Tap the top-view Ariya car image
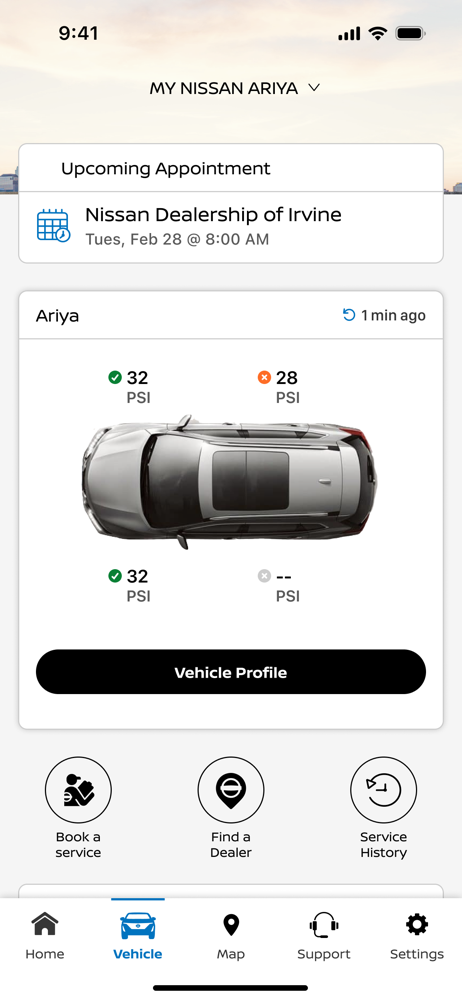The height and width of the screenshot is (1000, 462). point(229,482)
